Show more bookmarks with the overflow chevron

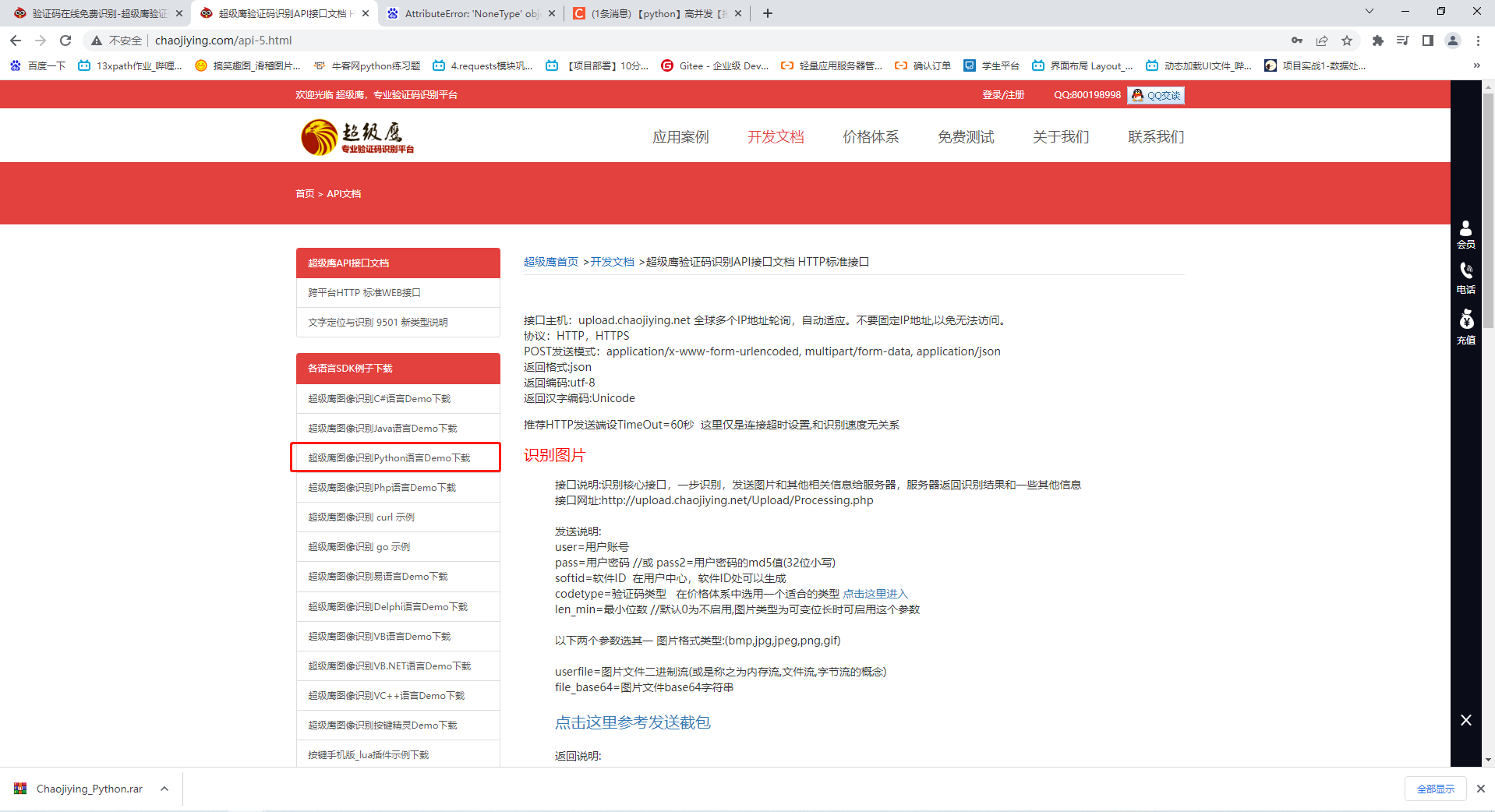pos(1476,65)
